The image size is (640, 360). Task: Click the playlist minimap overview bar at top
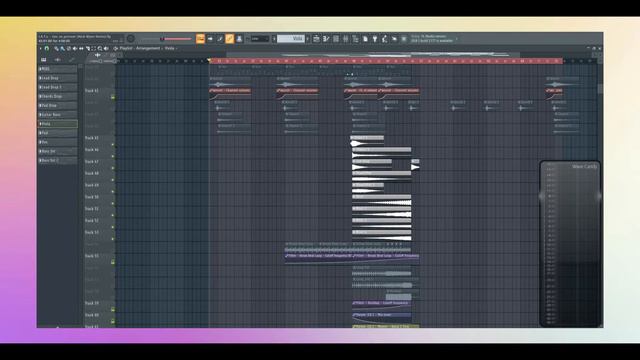pyautogui.click(x=373, y=54)
